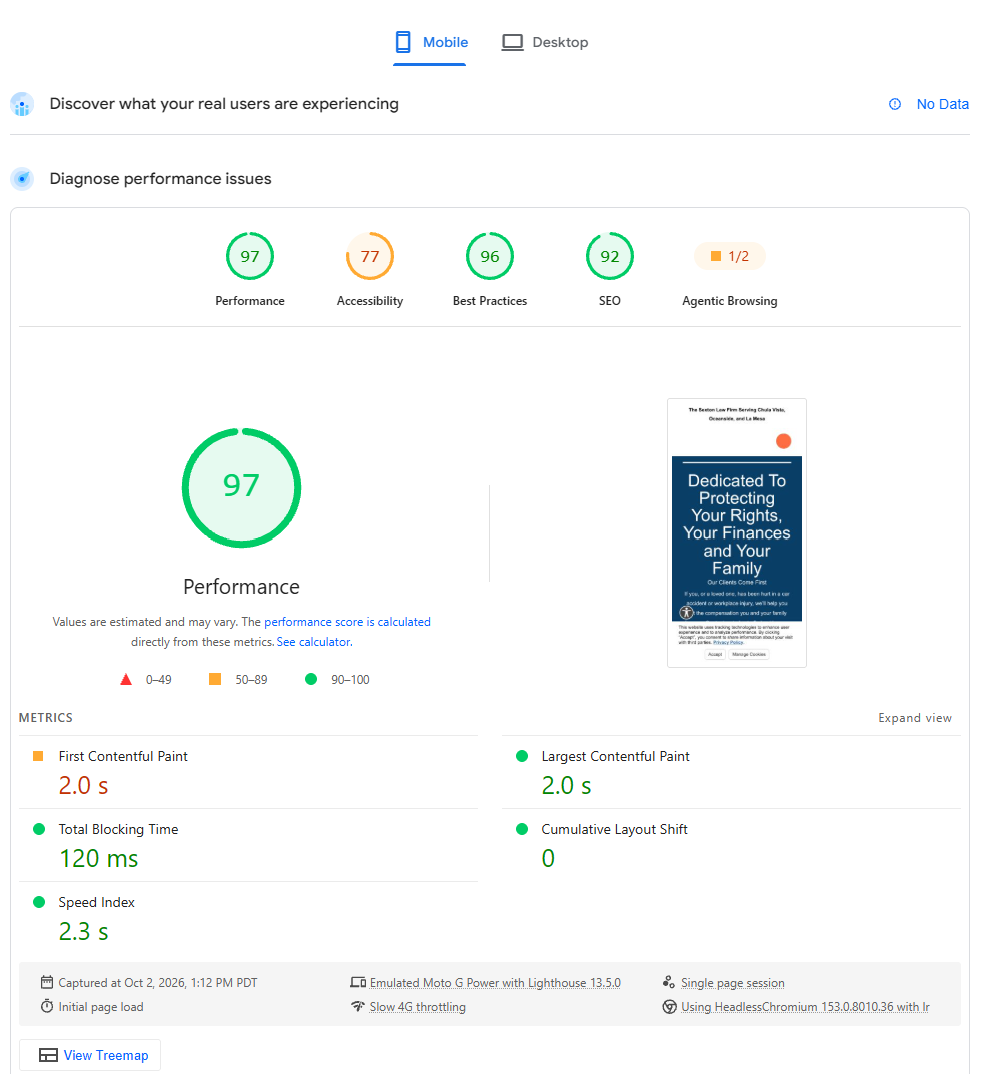Click the green circle 90–100 legend icon
This screenshot has width=982, height=1074.
[x=311, y=679]
